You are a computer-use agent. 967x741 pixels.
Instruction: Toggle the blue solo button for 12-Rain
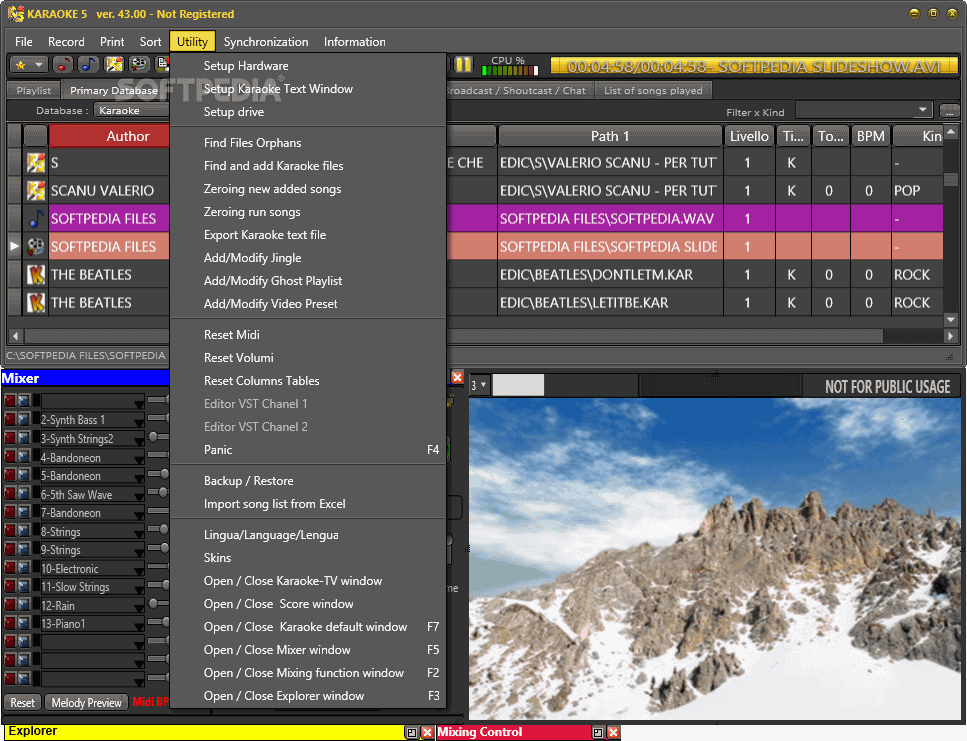point(23,604)
